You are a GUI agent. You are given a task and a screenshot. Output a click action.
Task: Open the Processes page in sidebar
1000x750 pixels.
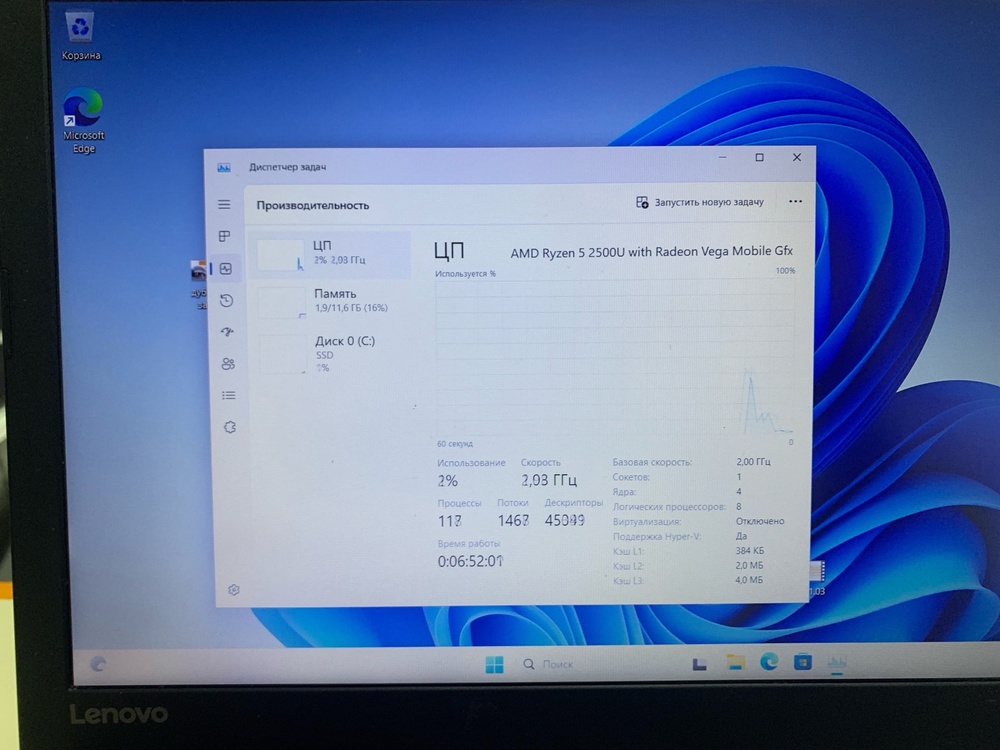224,237
